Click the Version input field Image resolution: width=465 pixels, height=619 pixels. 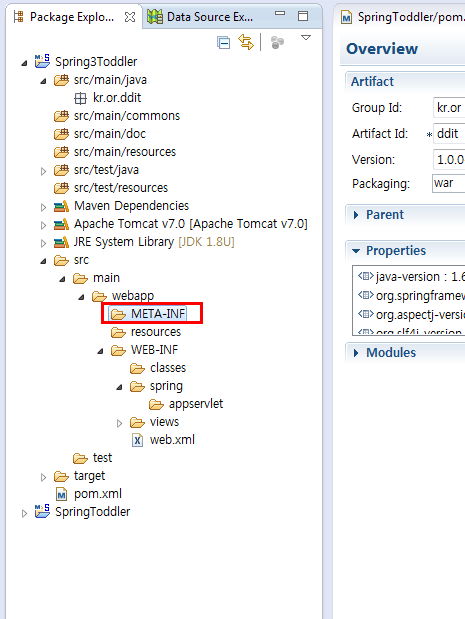tap(449, 159)
